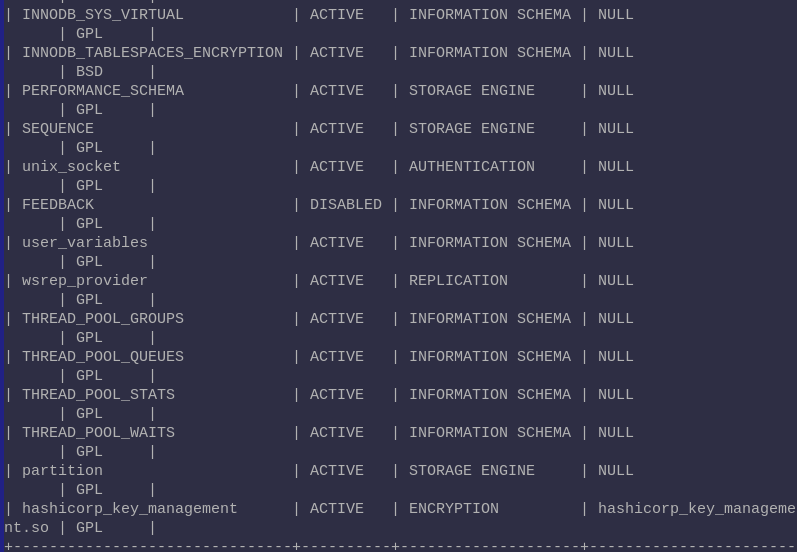The height and width of the screenshot is (552, 797).
Task: Click the THREAD_POOL_GROUPS plugin name
Action: (103, 319)
